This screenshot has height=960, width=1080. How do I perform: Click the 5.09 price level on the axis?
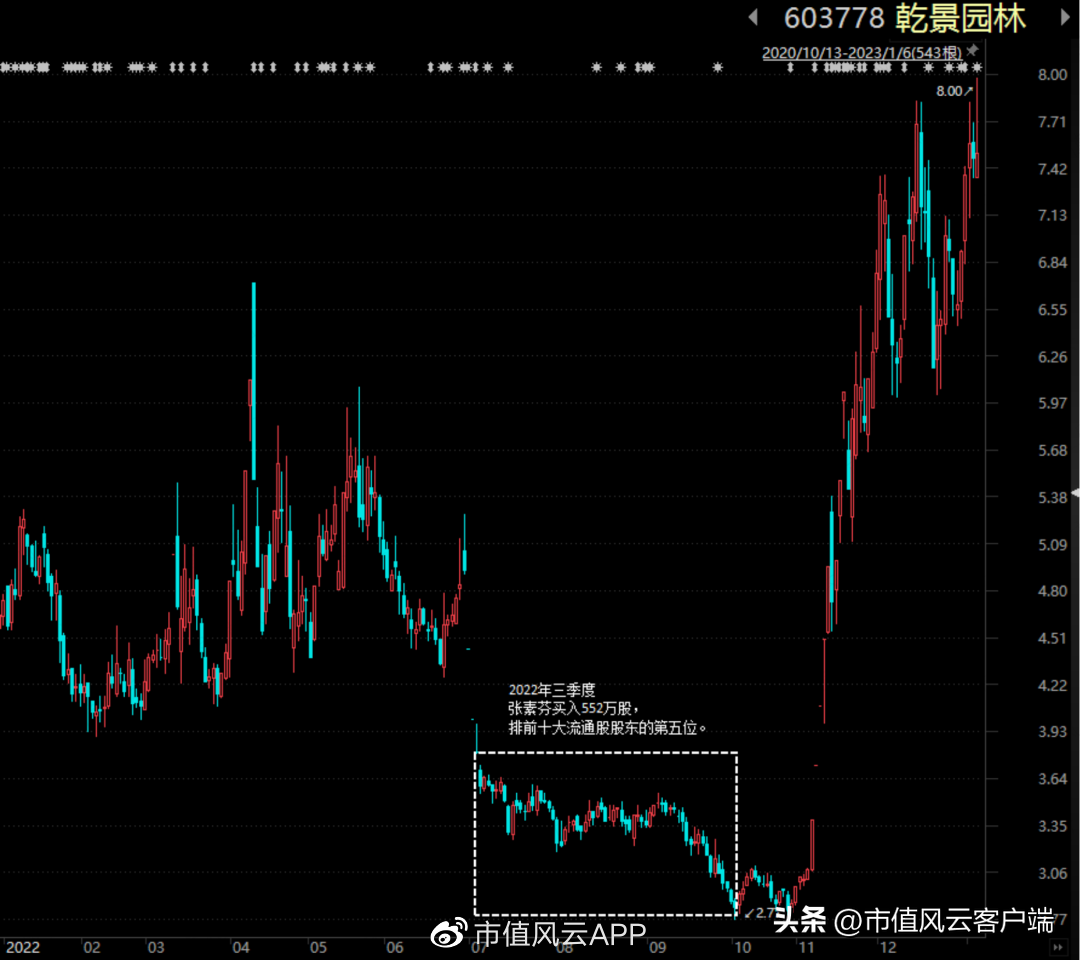pyautogui.click(x=1052, y=545)
